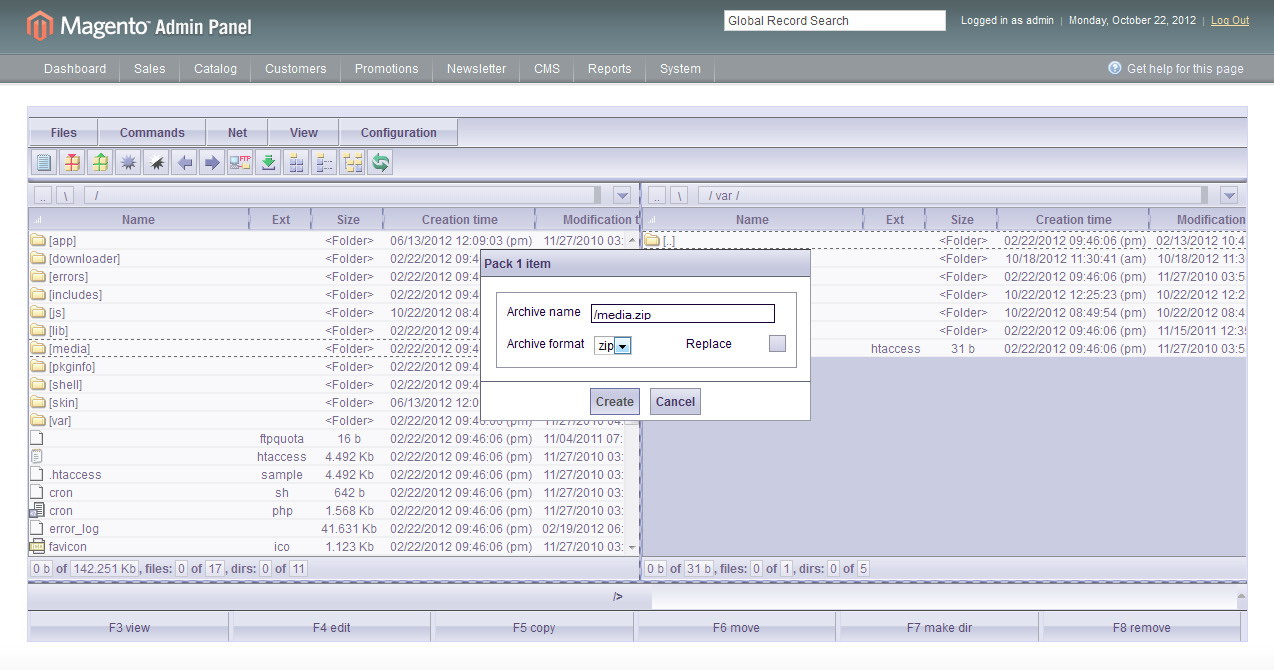Open the View menu
1274x670 pixels.
304,132
